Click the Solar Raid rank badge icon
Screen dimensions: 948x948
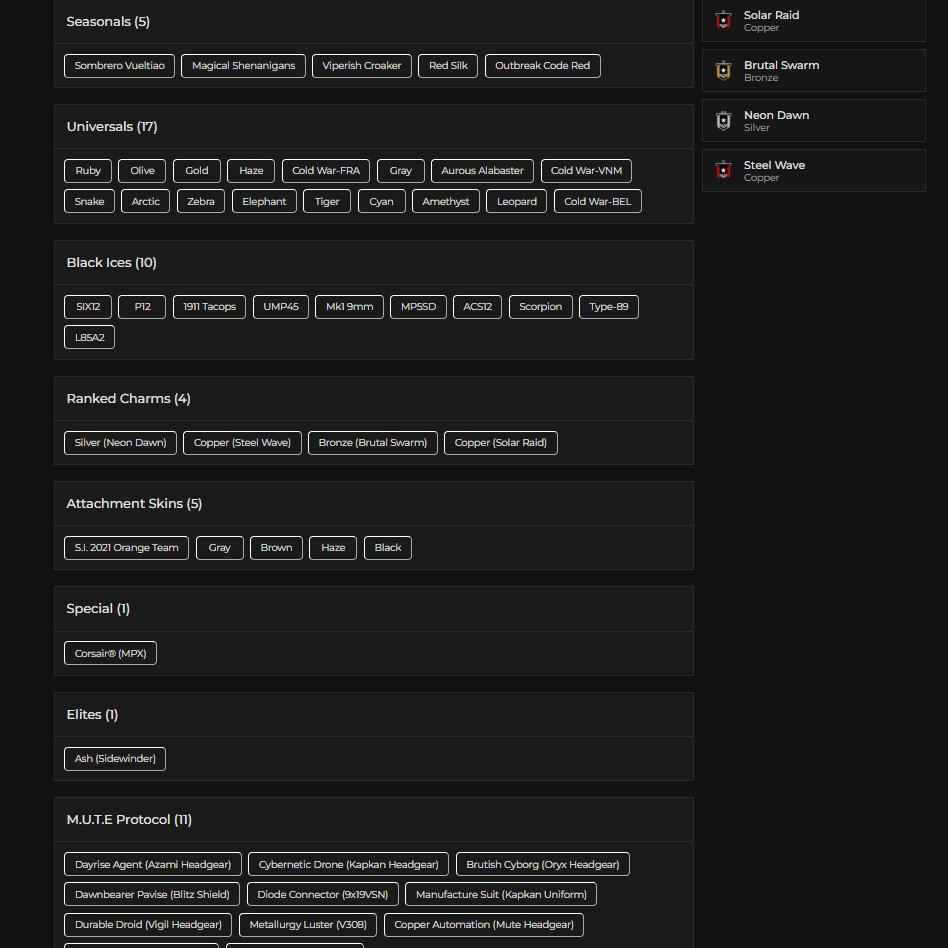[x=723, y=20]
